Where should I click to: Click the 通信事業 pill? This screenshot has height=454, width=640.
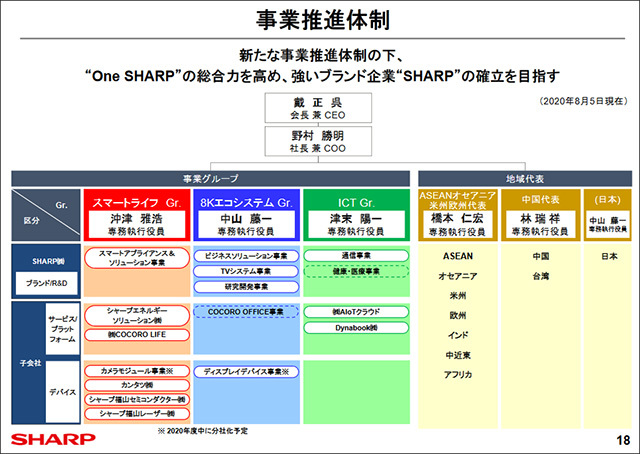tap(356, 256)
